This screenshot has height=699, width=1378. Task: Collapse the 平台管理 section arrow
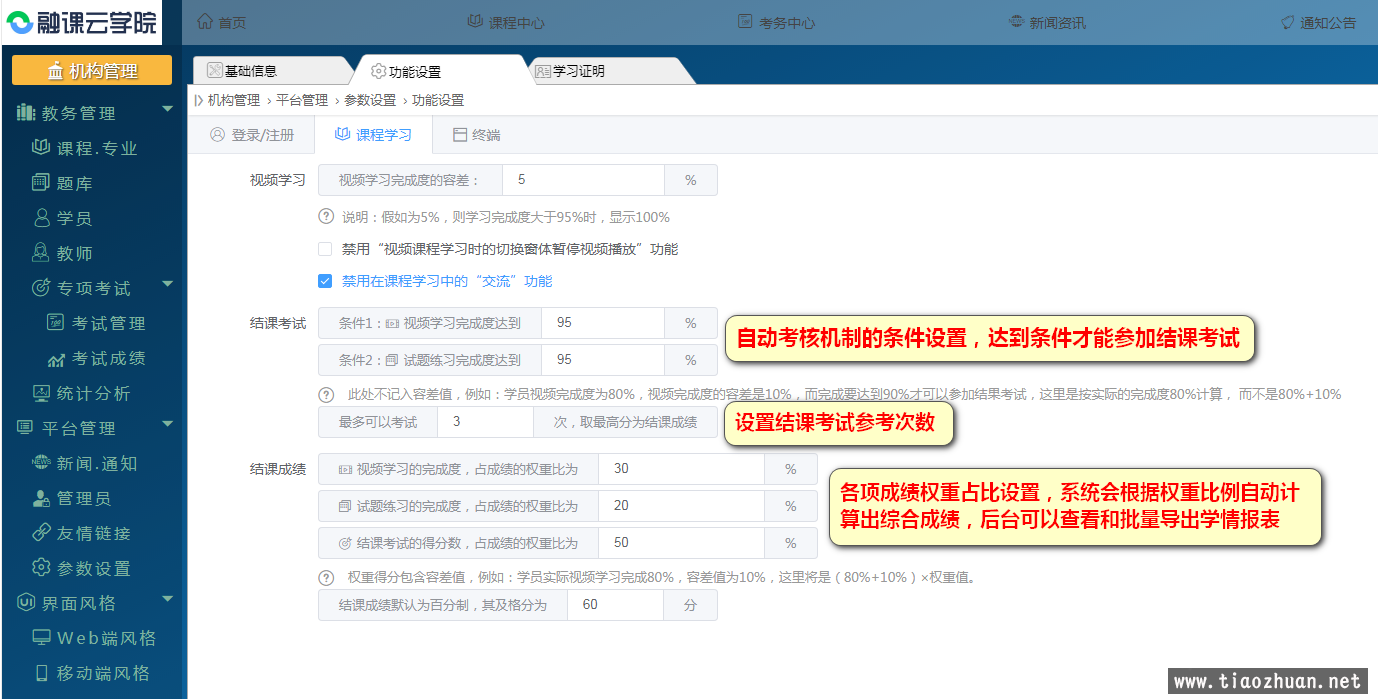pyautogui.click(x=167, y=424)
